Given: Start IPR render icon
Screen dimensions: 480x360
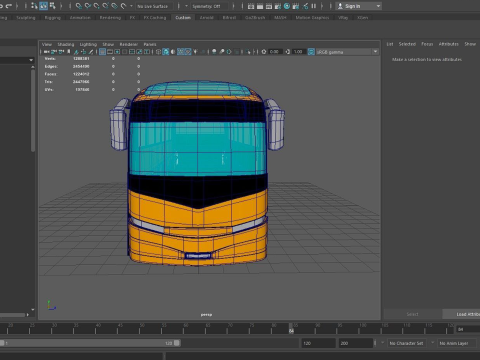Looking at the screenshot, I should pyautogui.click(x=269, y=6).
